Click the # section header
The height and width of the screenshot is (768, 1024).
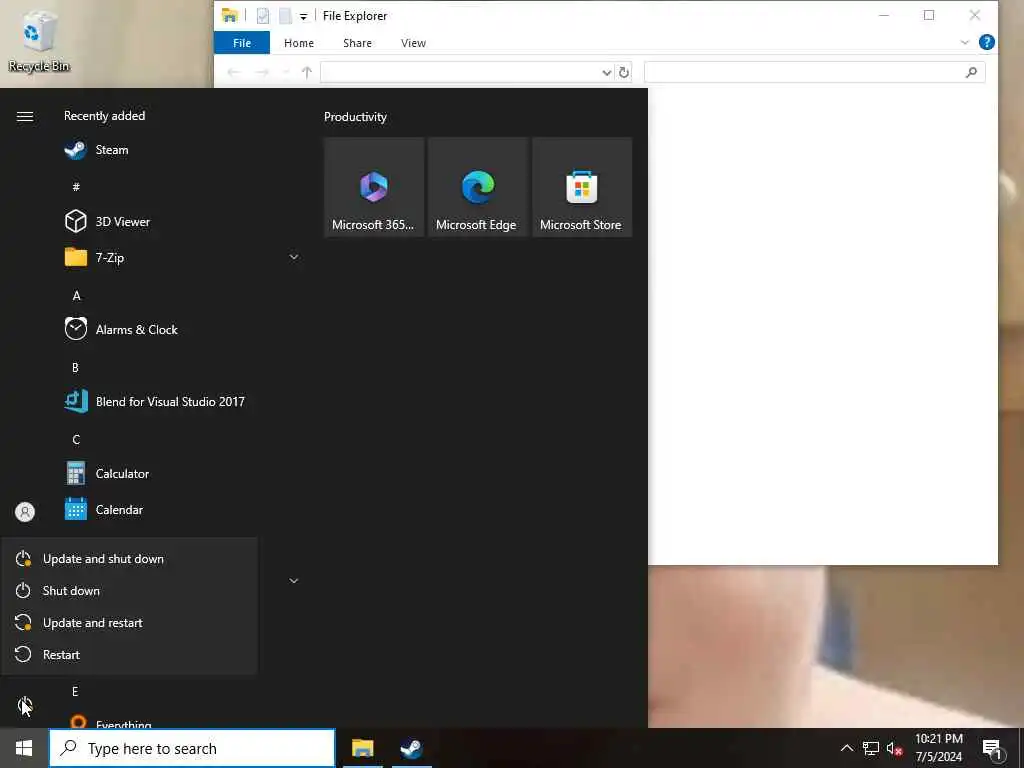76,187
